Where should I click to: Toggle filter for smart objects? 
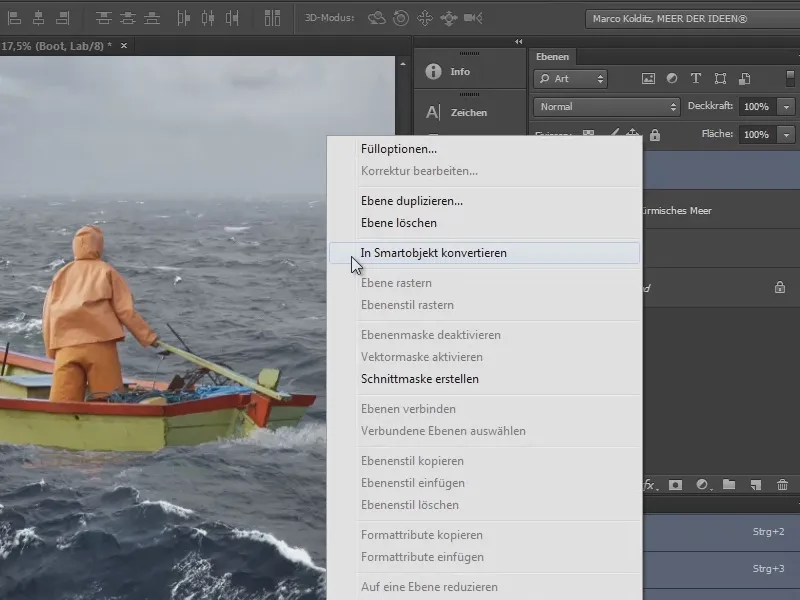(x=744, y=79)
